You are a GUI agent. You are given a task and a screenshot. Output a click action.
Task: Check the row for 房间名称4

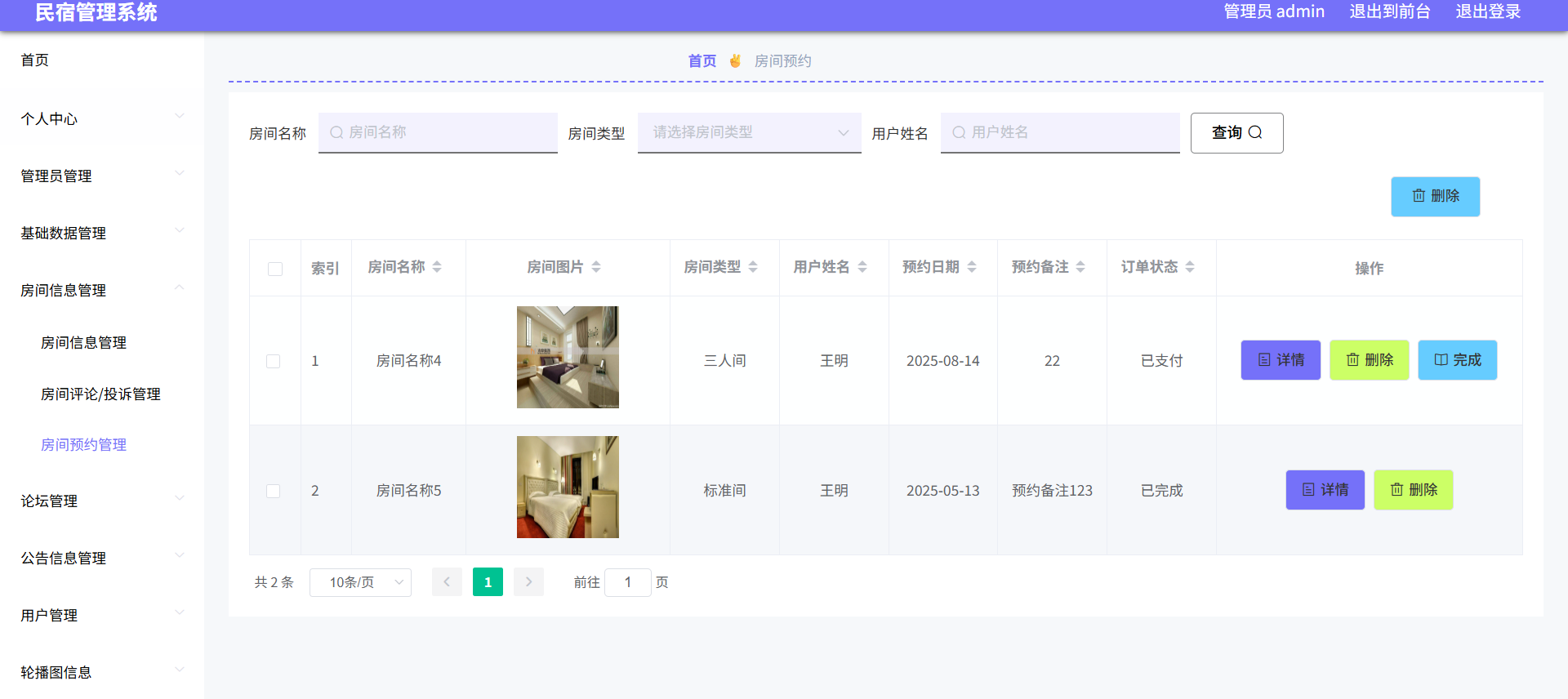click(274, 361)
